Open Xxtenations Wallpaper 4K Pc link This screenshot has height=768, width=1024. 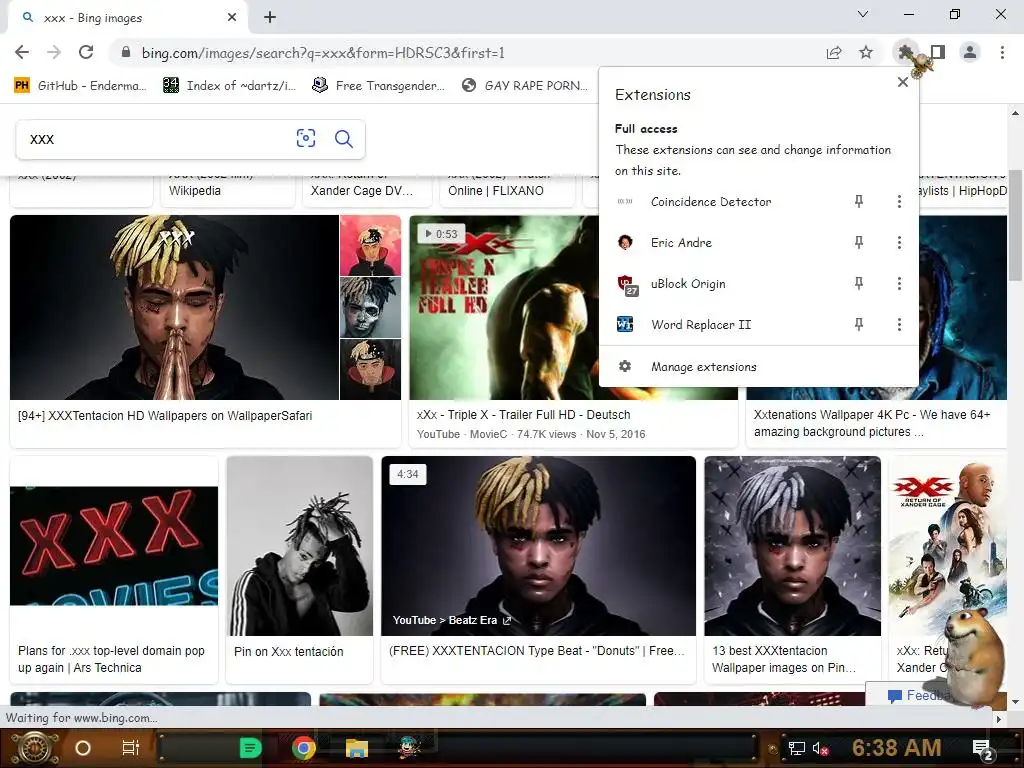click(872, 423)
